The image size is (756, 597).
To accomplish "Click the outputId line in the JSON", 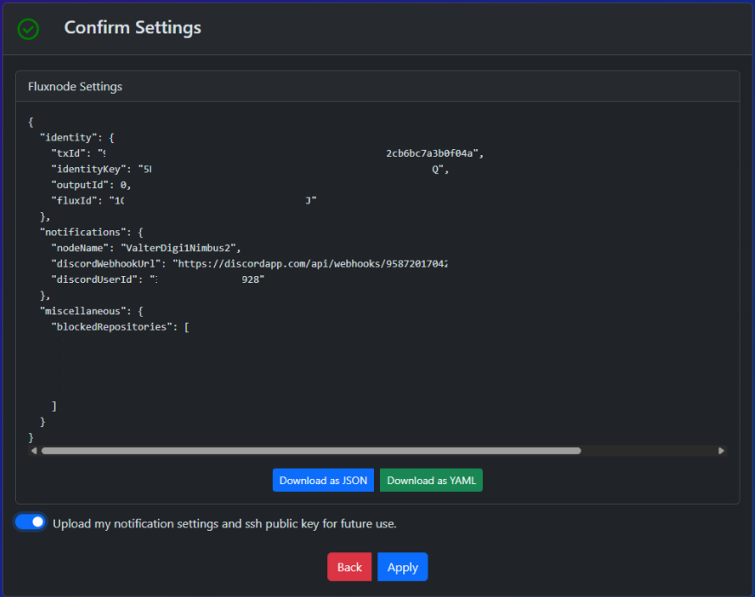I will [x=90, y=185].
